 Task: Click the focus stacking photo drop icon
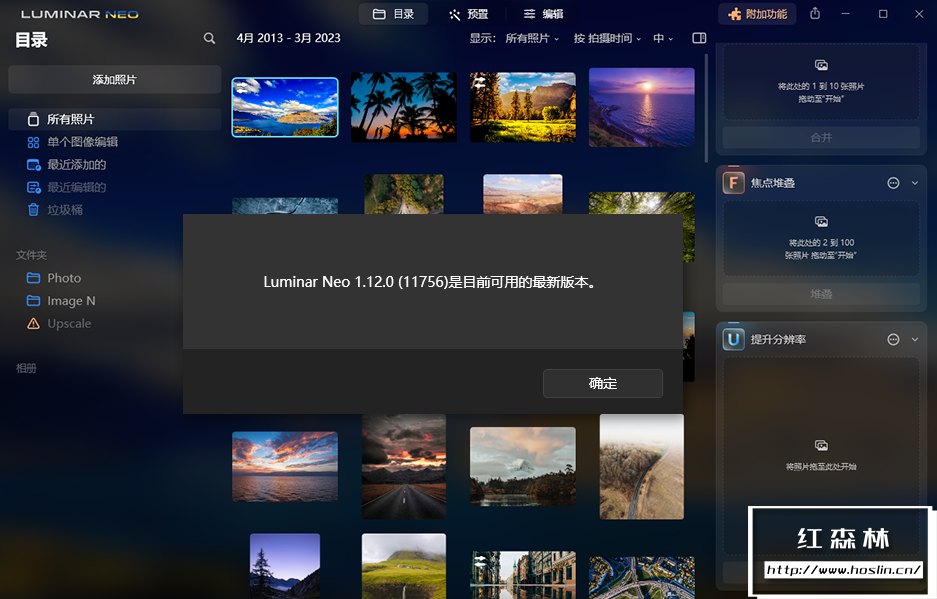pyautogui.click(x=821, y=221)
